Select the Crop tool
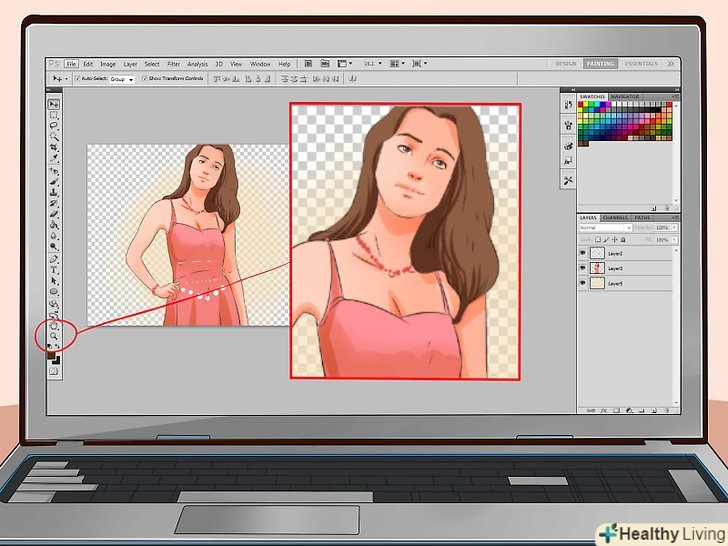This screenshot has width=728, height=546. pyautogui.click(x=54, y=148)
